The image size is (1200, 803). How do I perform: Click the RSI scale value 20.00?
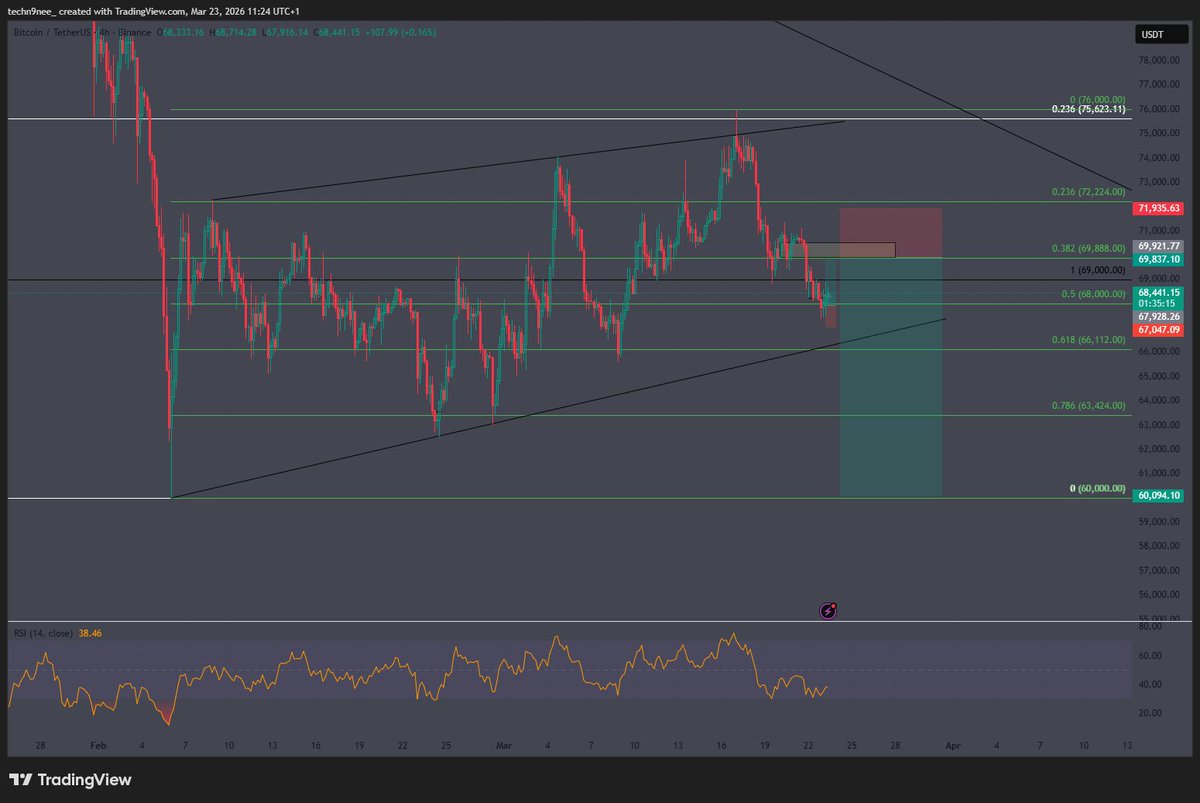(x=1149, y=713)
